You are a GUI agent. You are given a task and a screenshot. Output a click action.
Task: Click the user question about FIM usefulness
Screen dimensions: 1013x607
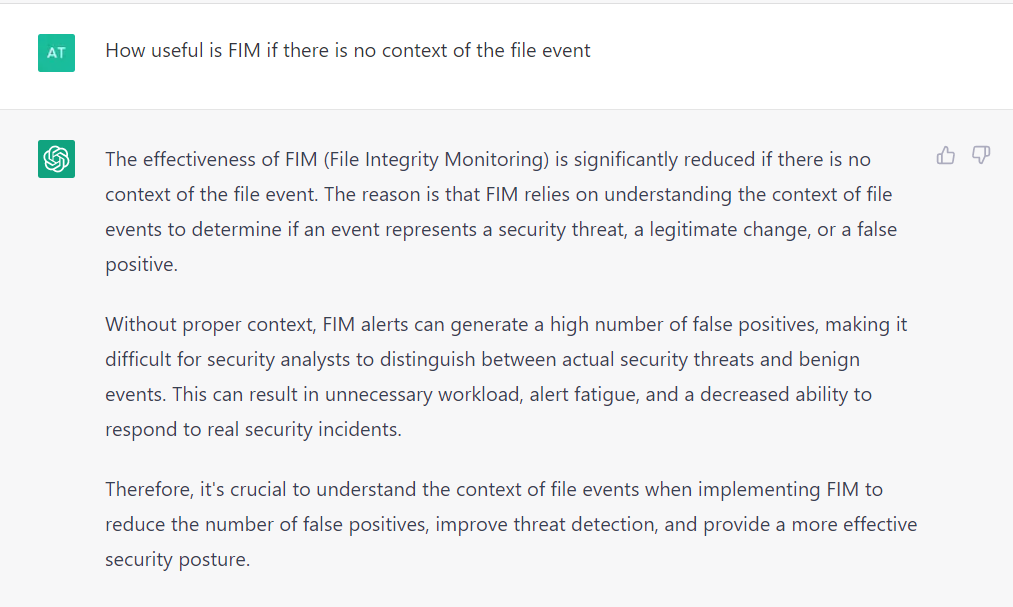tap(347, 50)
